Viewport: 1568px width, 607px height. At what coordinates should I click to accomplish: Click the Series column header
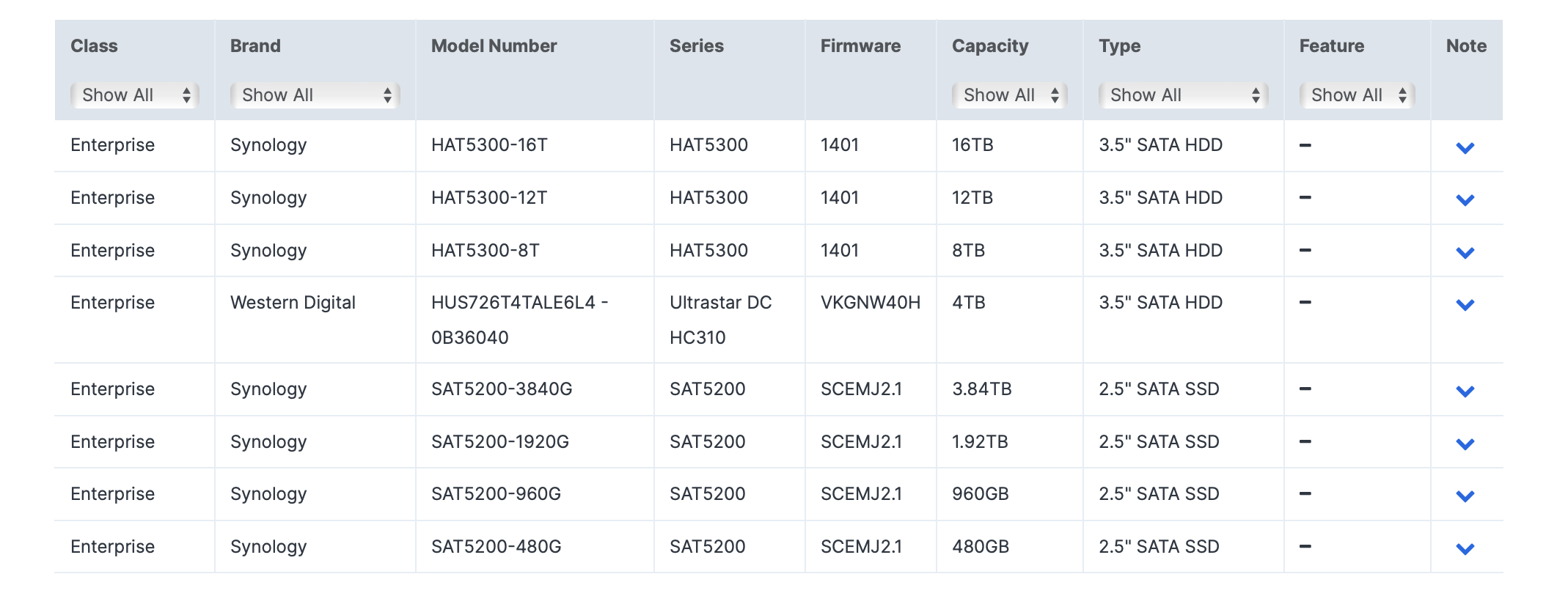pos(697,45)
